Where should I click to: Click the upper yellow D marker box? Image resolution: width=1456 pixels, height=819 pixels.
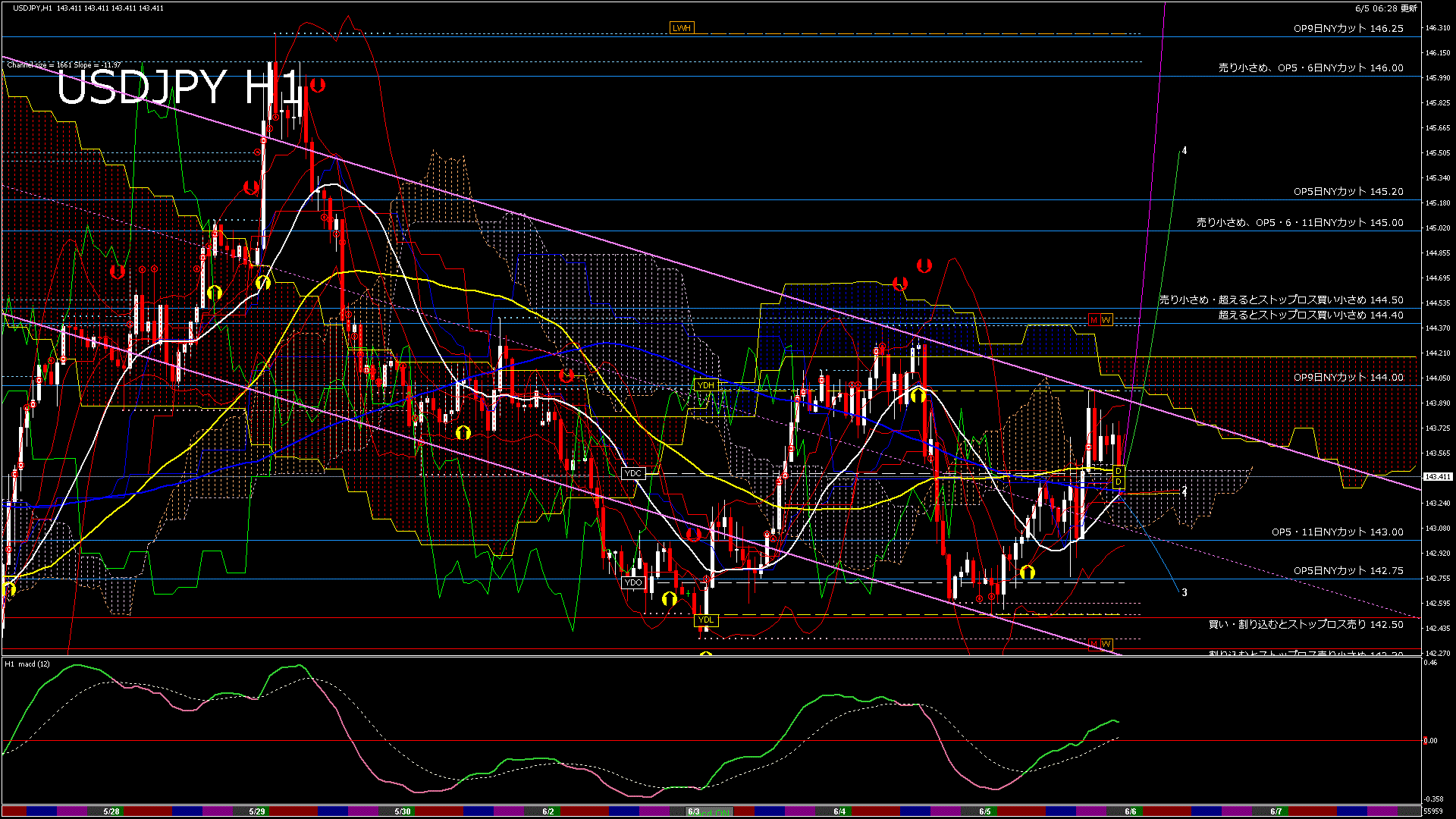(1118, 471)
